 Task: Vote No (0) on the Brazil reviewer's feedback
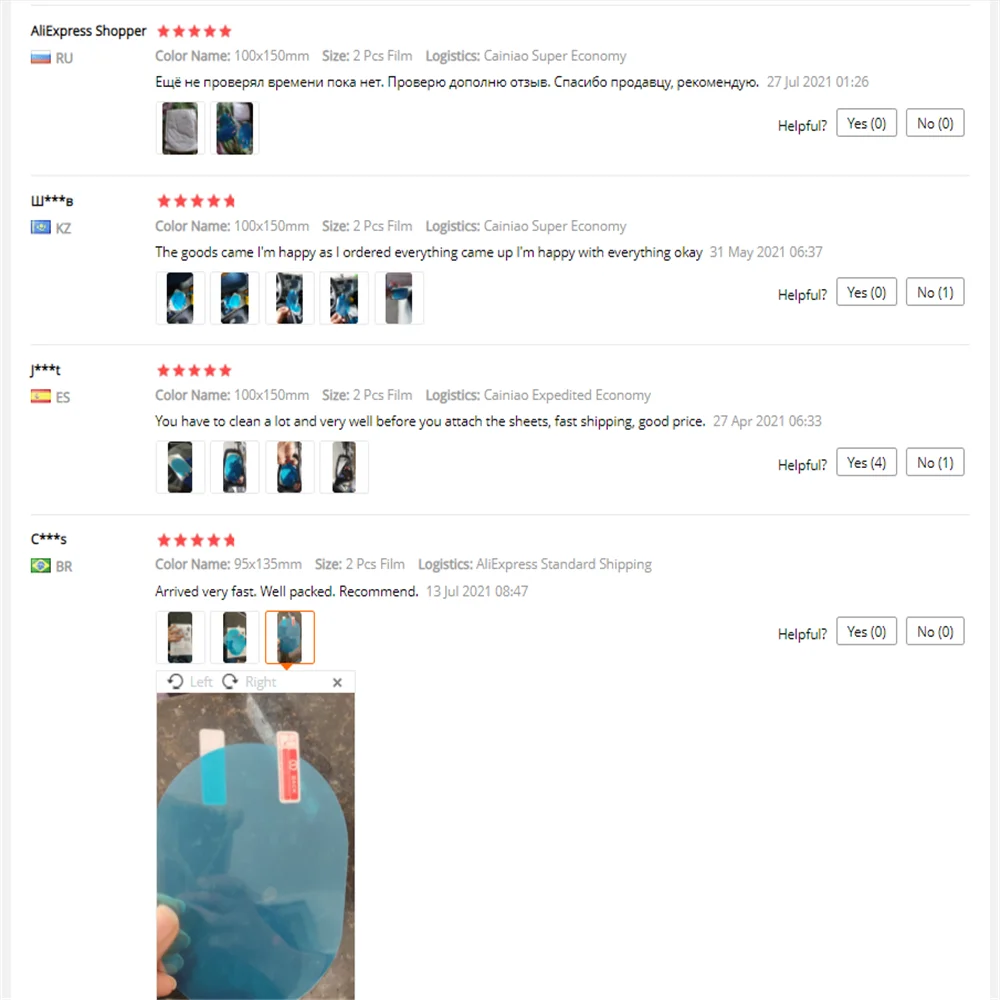click(935, 631)
